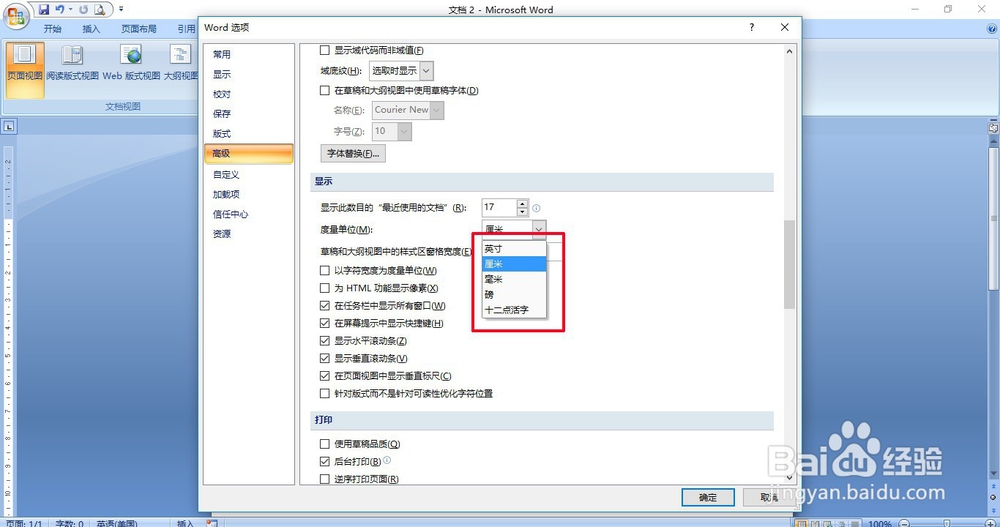This screenshot has width=1000, height=527.
Task: Select 保存 category in options list
Action: pos(249,114)
